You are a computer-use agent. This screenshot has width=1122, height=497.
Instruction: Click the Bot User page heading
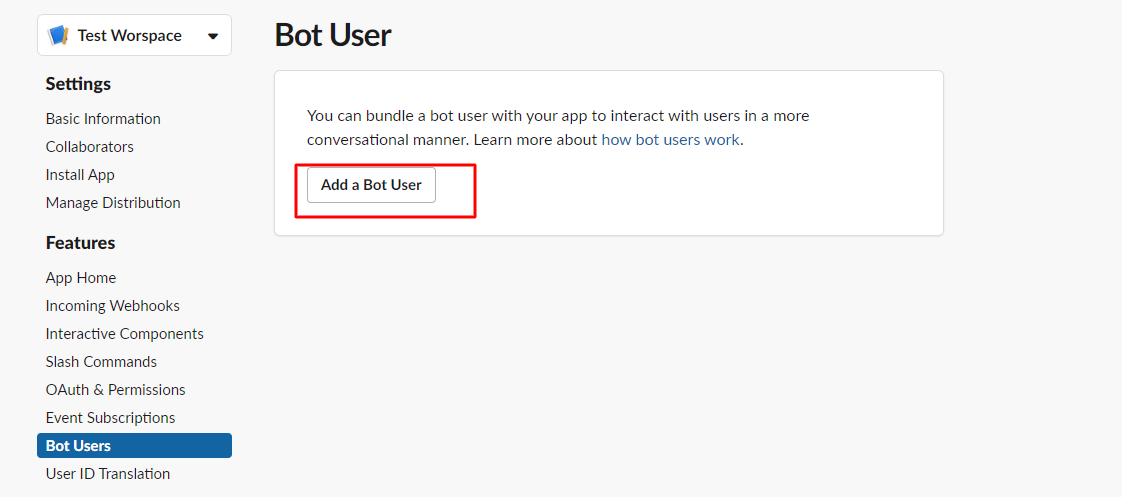click(x=332, y=36)
